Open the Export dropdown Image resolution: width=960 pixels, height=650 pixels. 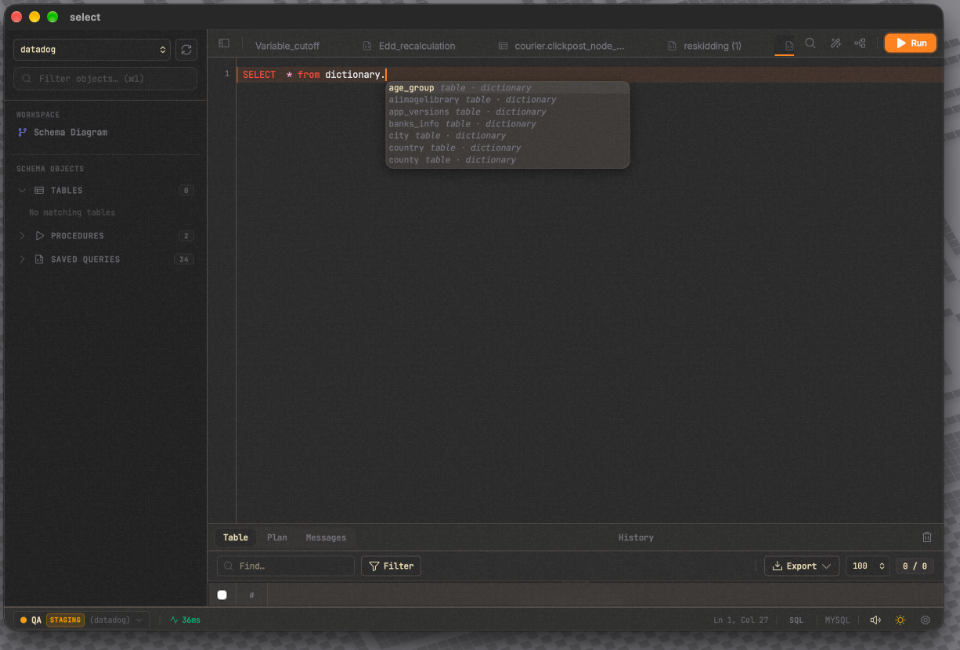[x=801, y=566]
